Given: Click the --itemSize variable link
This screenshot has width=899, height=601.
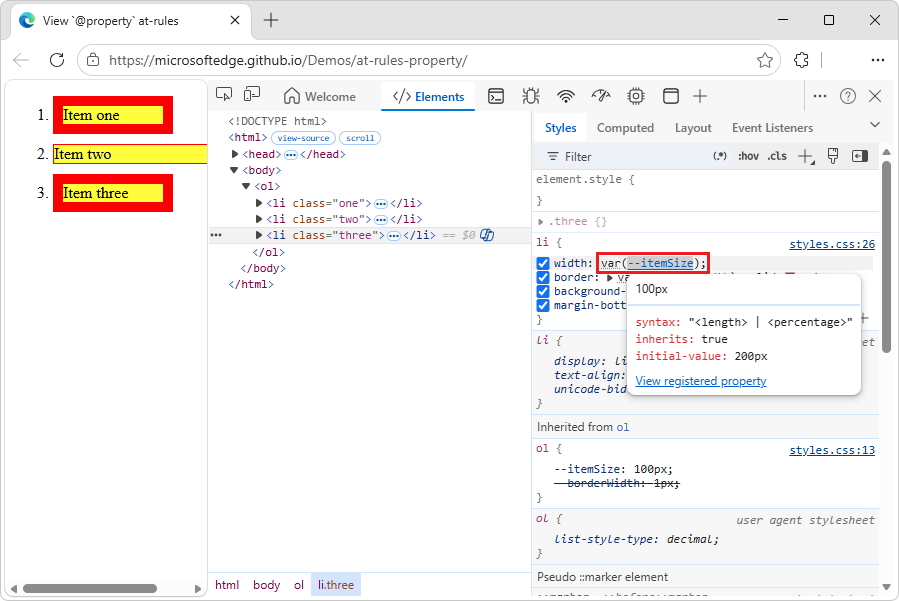Looking at the screenshot, I should (660, 263).
